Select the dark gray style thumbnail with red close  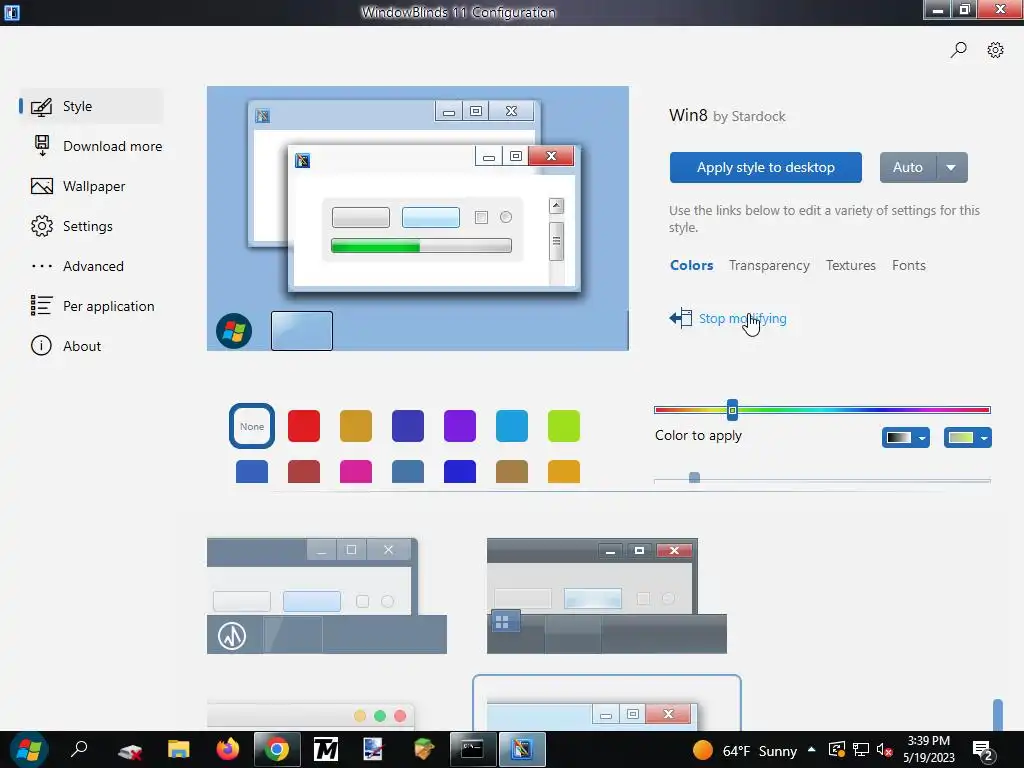pos(607,596)
